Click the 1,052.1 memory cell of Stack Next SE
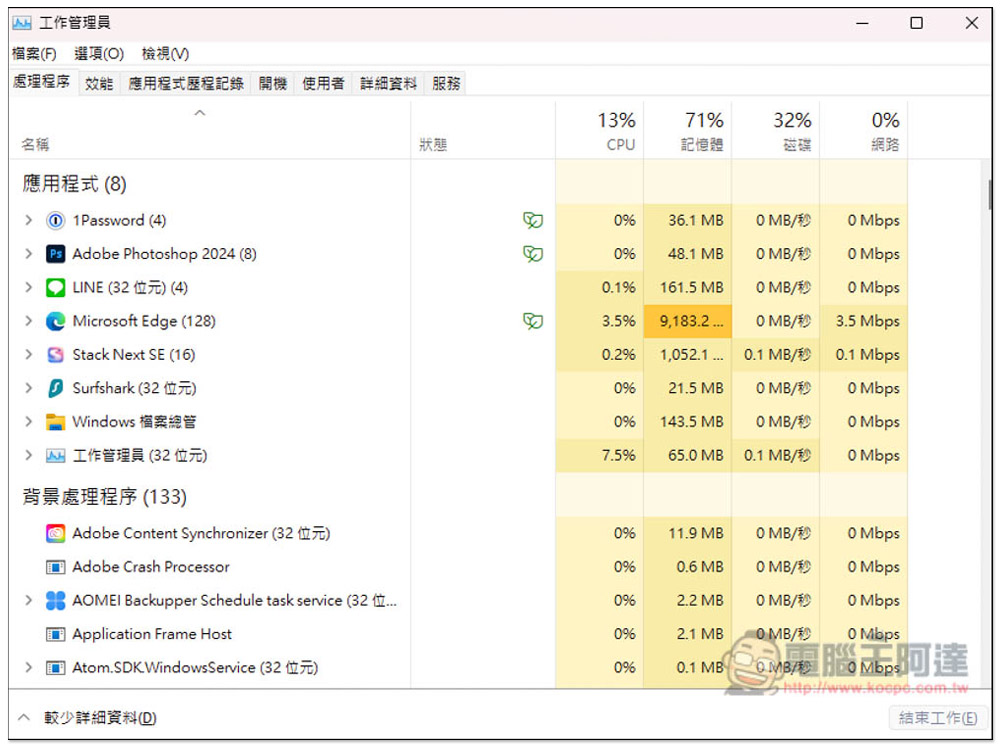1000x748 pixels. tap(688, 355)
